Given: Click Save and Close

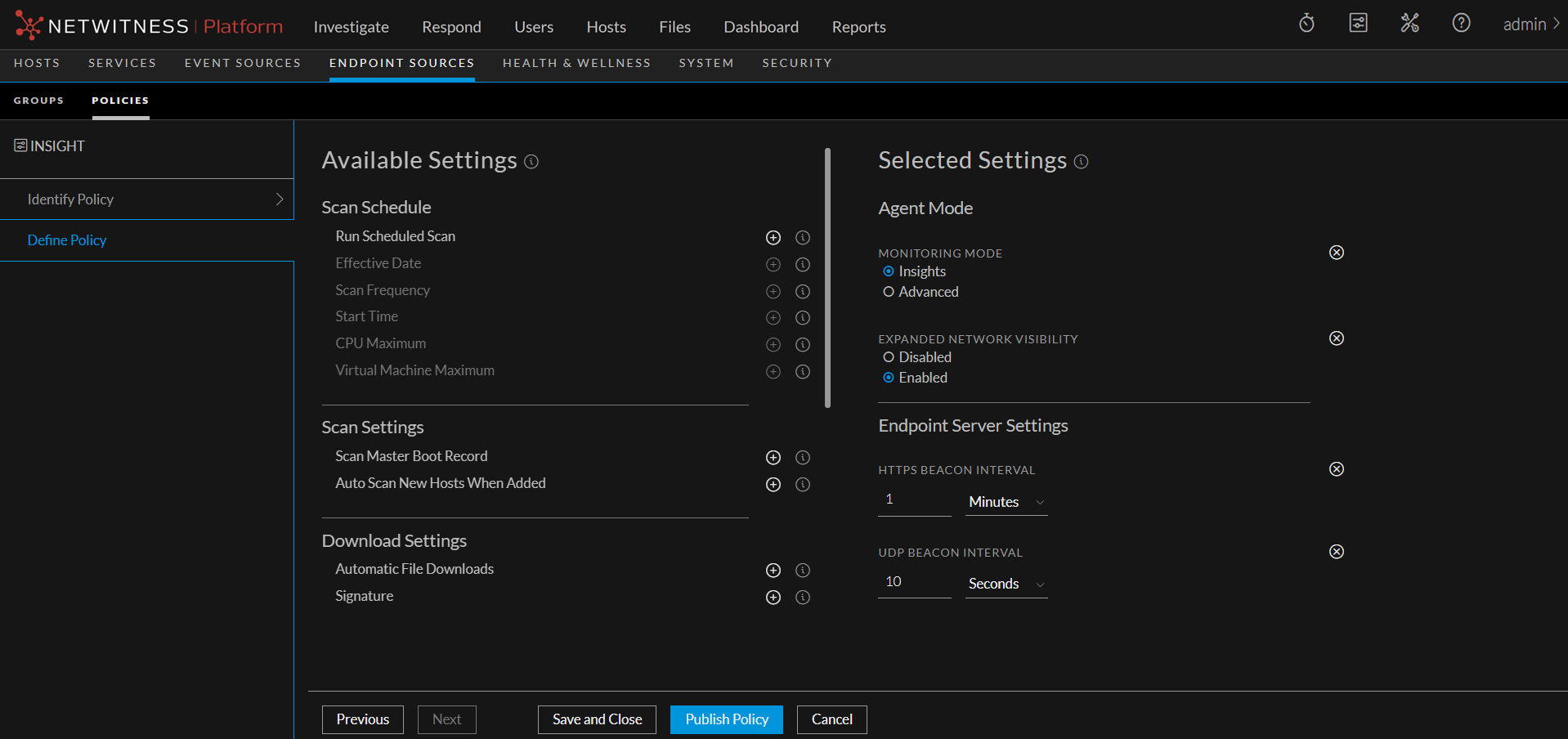Looking at the screenshot, I should pos(597,719).
